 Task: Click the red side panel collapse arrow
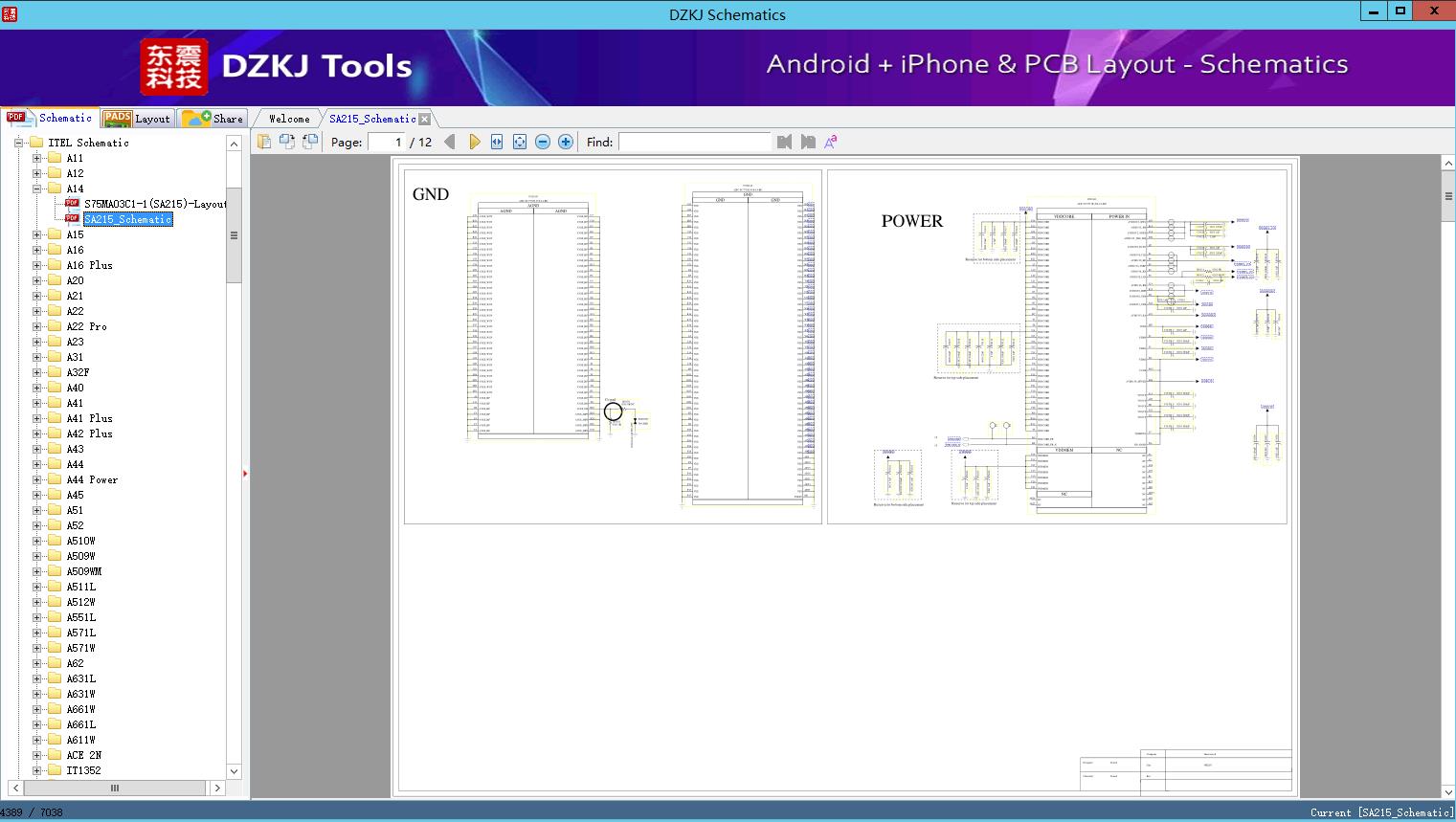tap(245, 473)
